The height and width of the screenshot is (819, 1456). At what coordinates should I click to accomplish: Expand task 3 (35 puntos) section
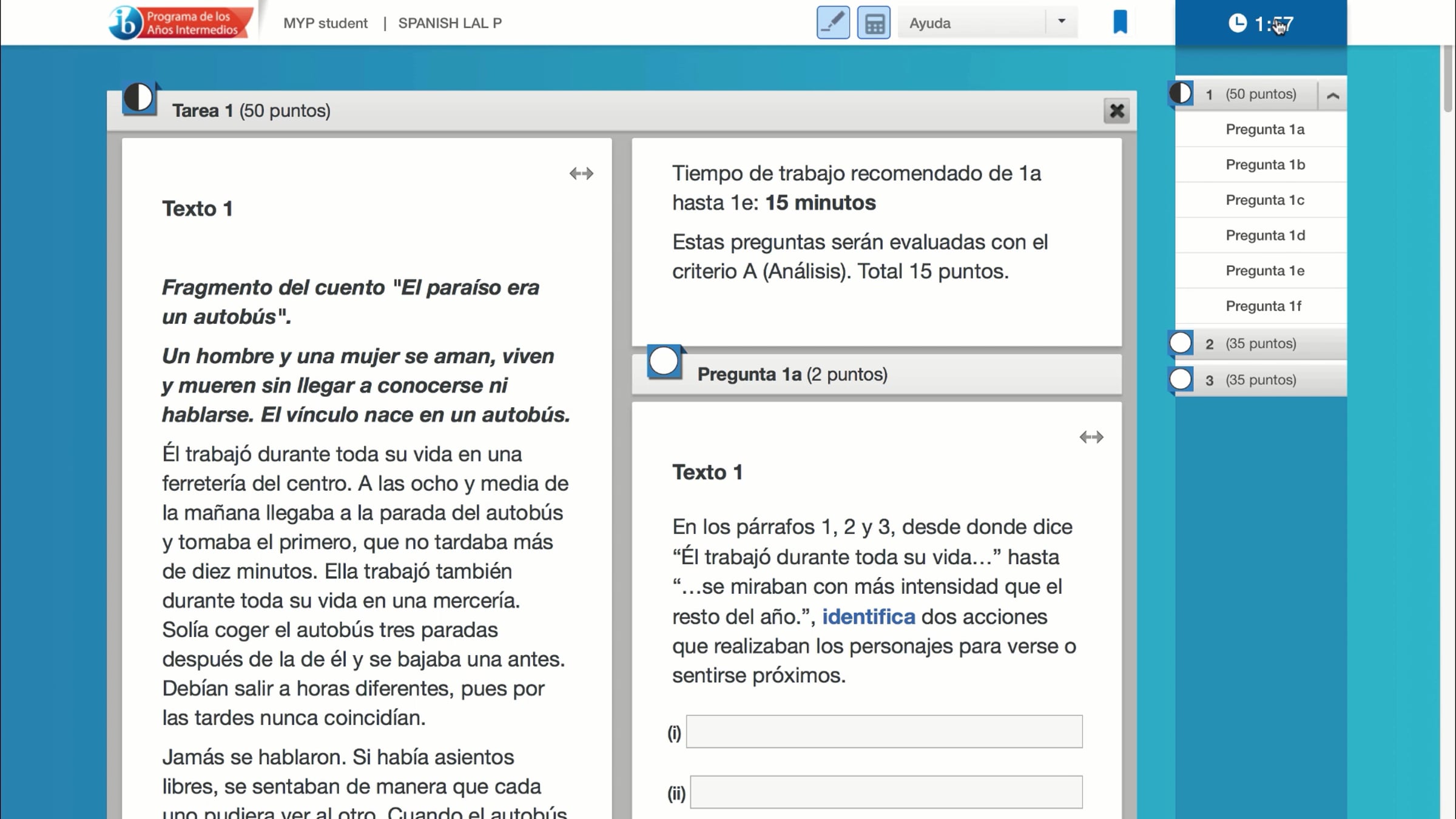point(1260,380)
